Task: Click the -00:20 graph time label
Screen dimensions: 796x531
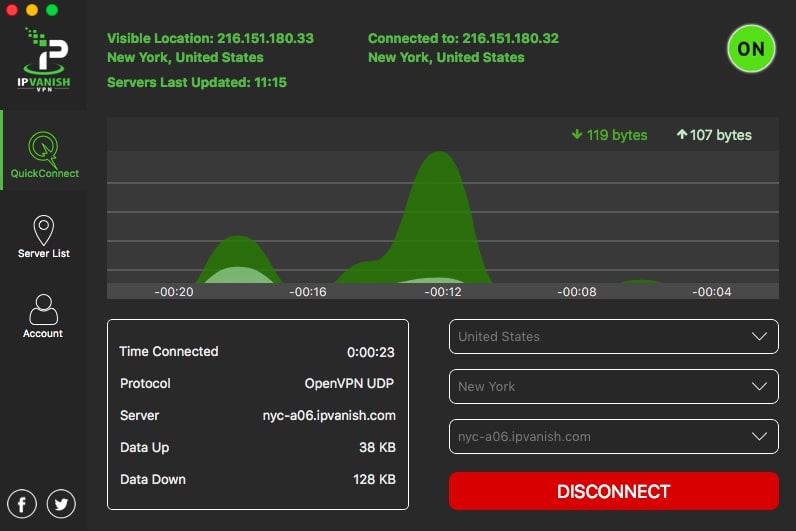Action: coord(174,292)
